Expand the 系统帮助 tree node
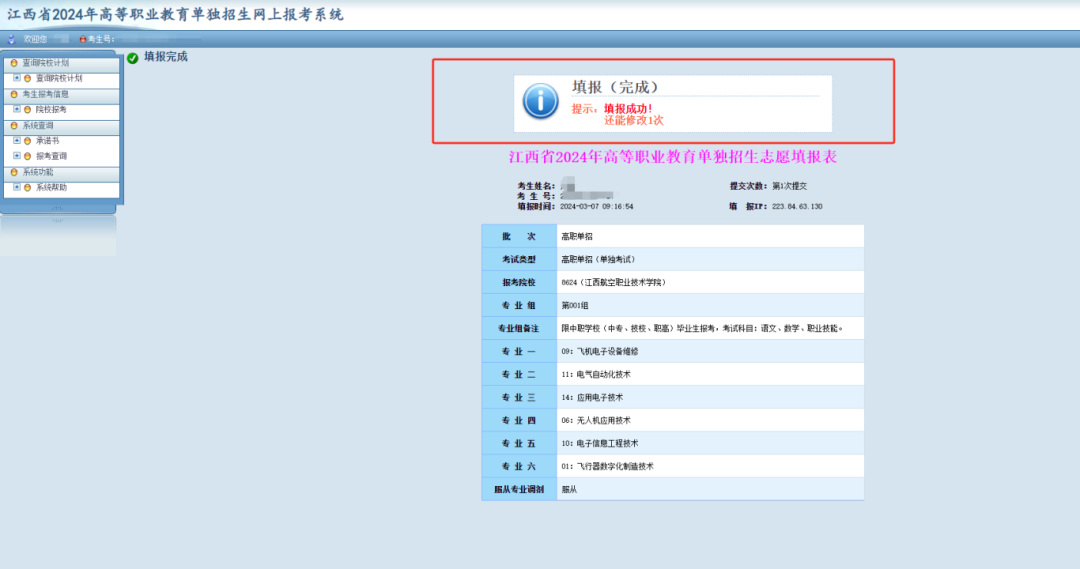The image size is (1080, 569). click(16, 188)
